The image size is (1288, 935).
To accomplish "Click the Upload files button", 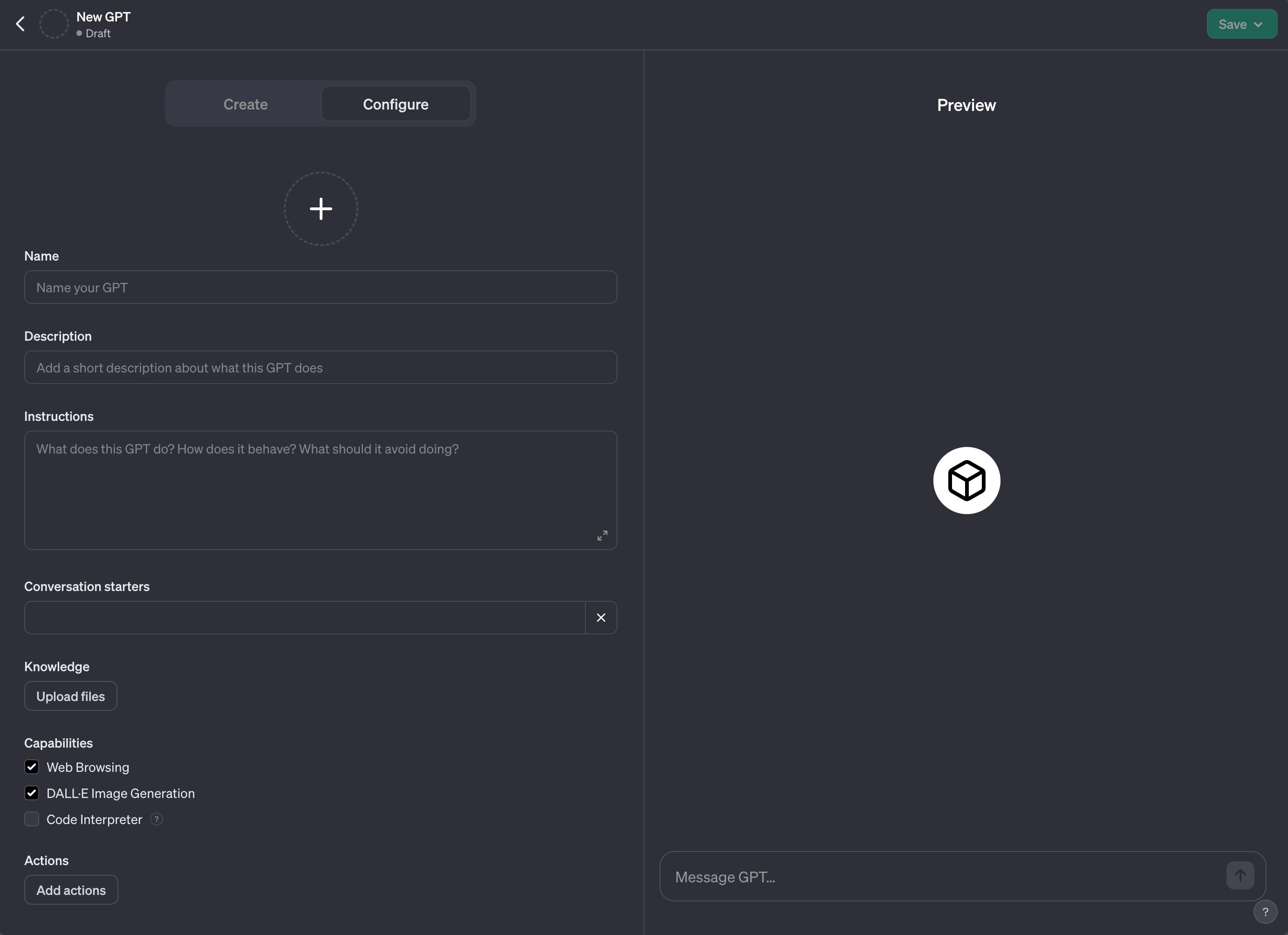I will pos(70,696).
